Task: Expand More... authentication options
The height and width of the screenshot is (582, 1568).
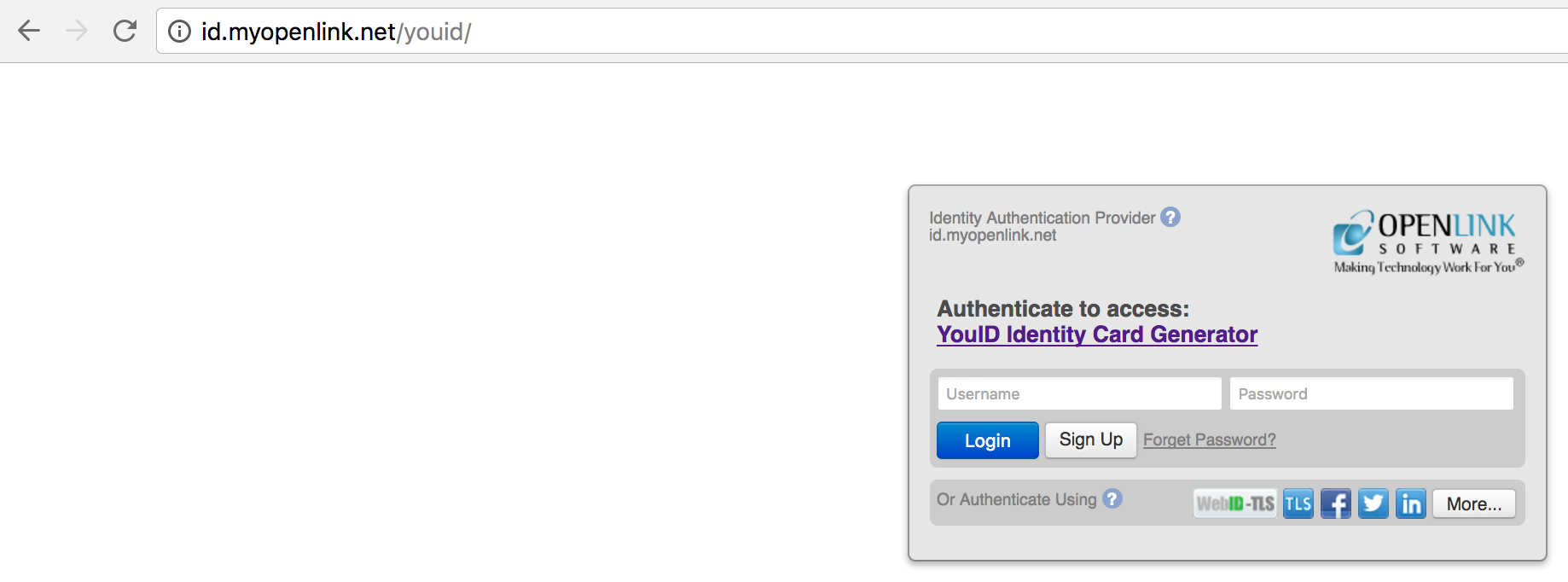Action: pos(1473,503)
